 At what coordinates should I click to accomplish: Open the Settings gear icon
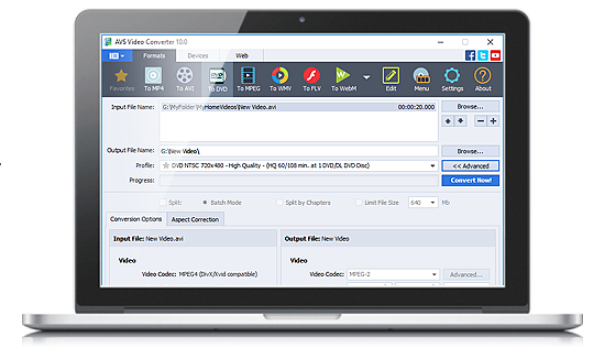452,79
